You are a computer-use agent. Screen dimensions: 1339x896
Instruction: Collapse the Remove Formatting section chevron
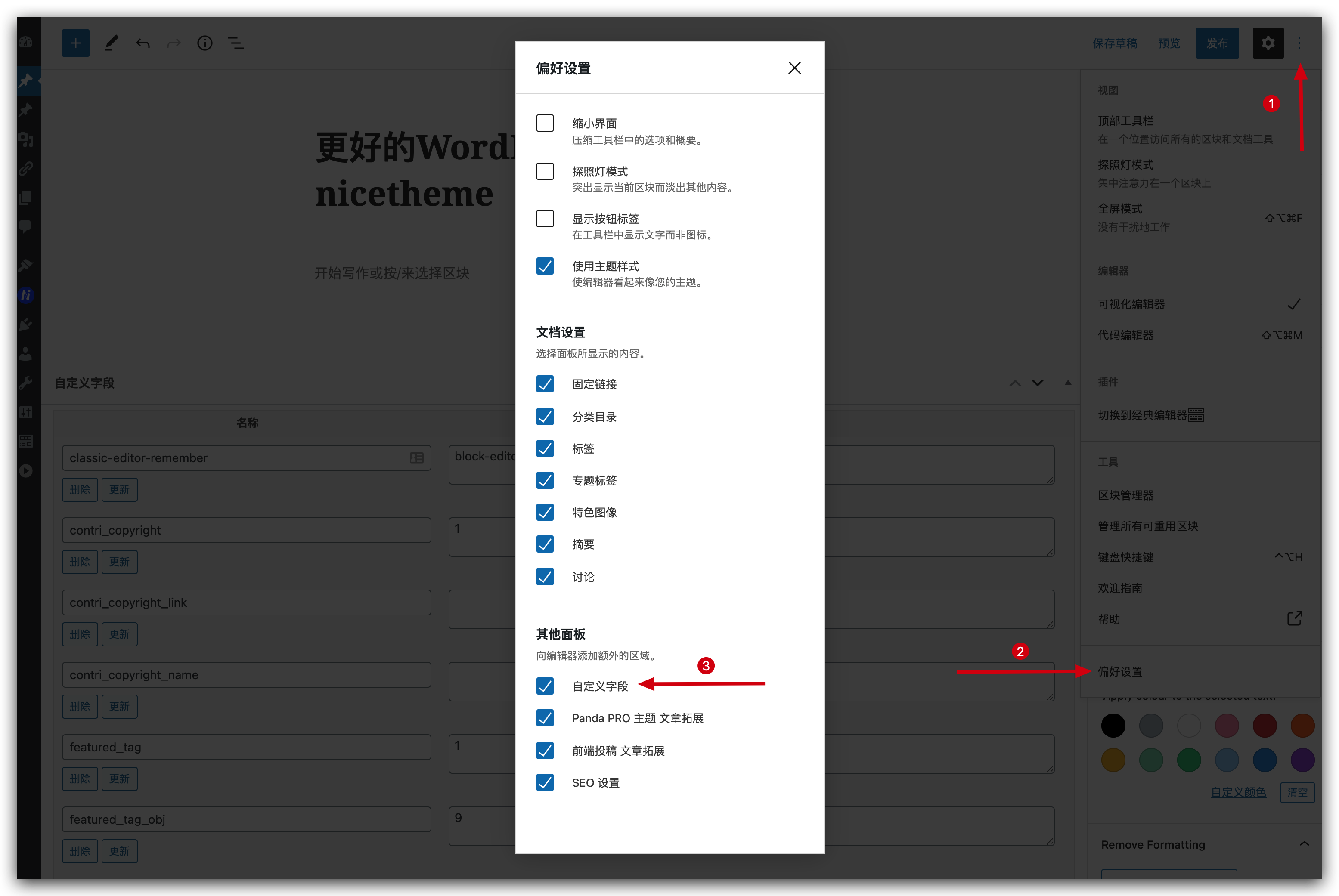click(1304, 844)
